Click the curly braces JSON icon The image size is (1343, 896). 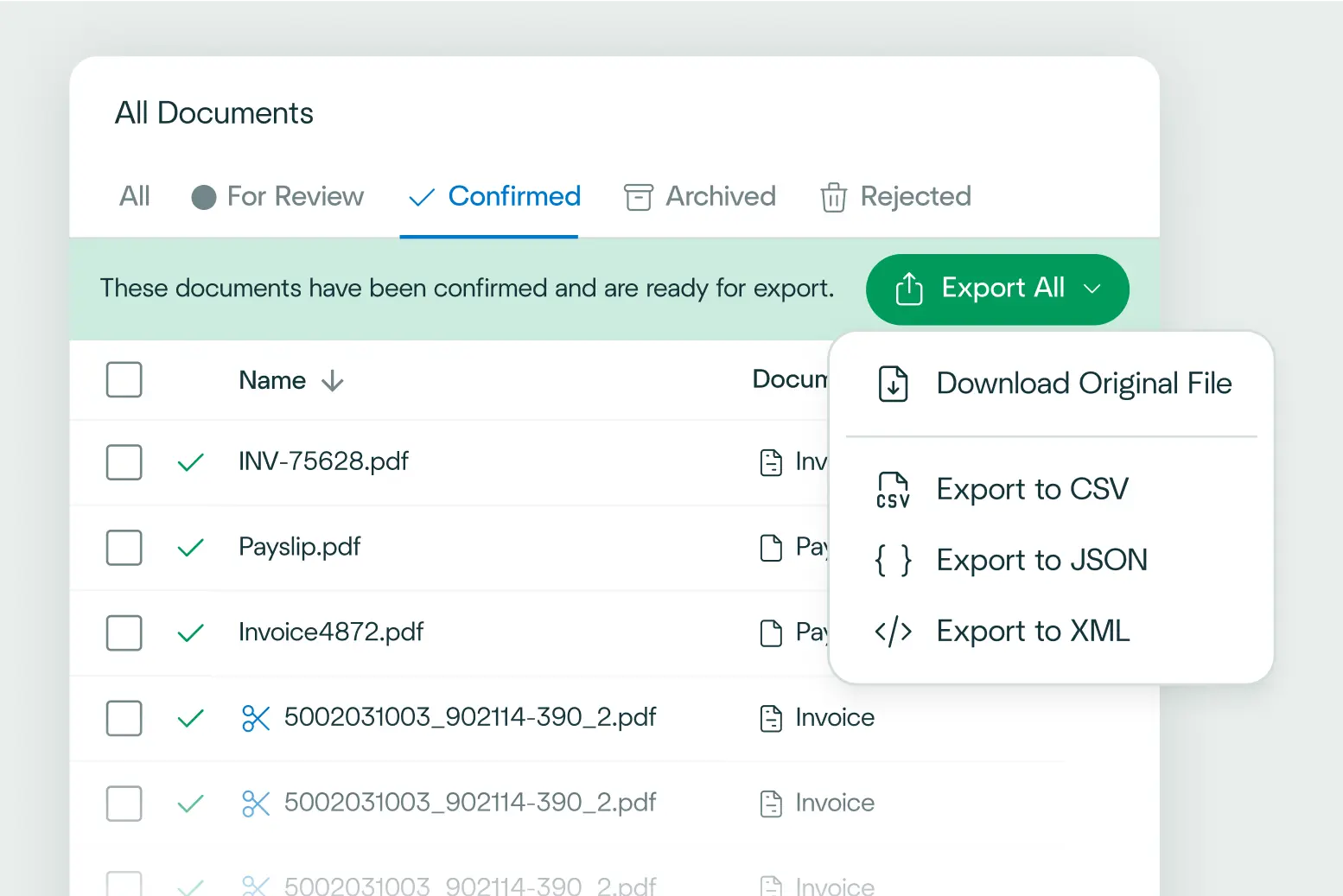893,560
